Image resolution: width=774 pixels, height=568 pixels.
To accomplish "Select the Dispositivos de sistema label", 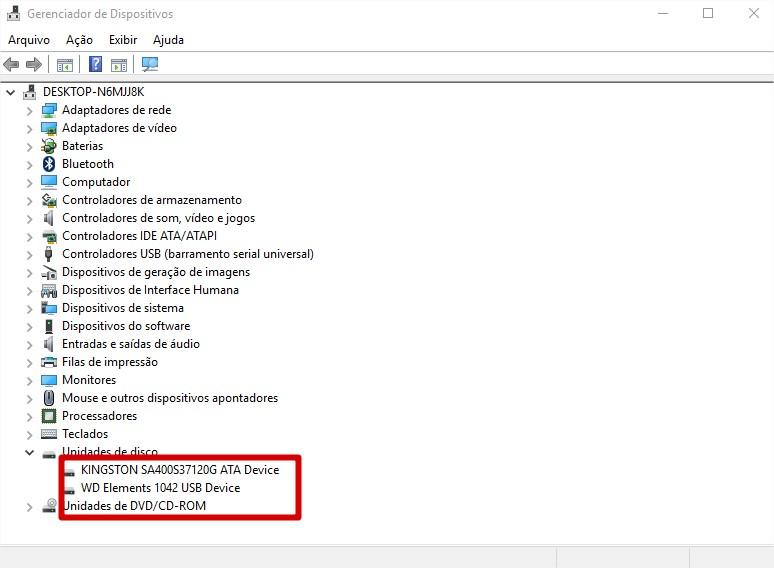I will pos(122,308).
